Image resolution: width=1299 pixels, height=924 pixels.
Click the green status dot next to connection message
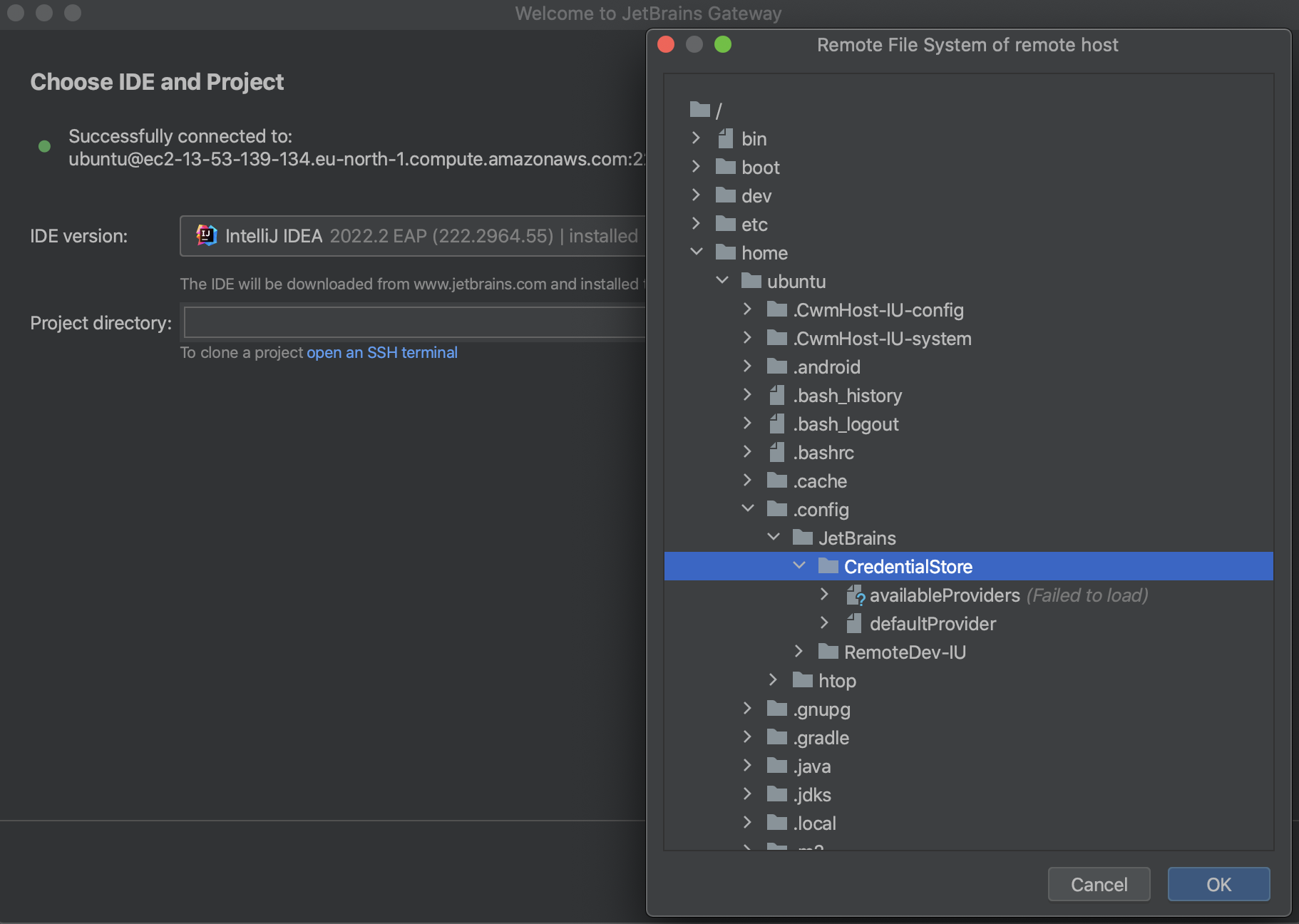click(x=44, y=147)
